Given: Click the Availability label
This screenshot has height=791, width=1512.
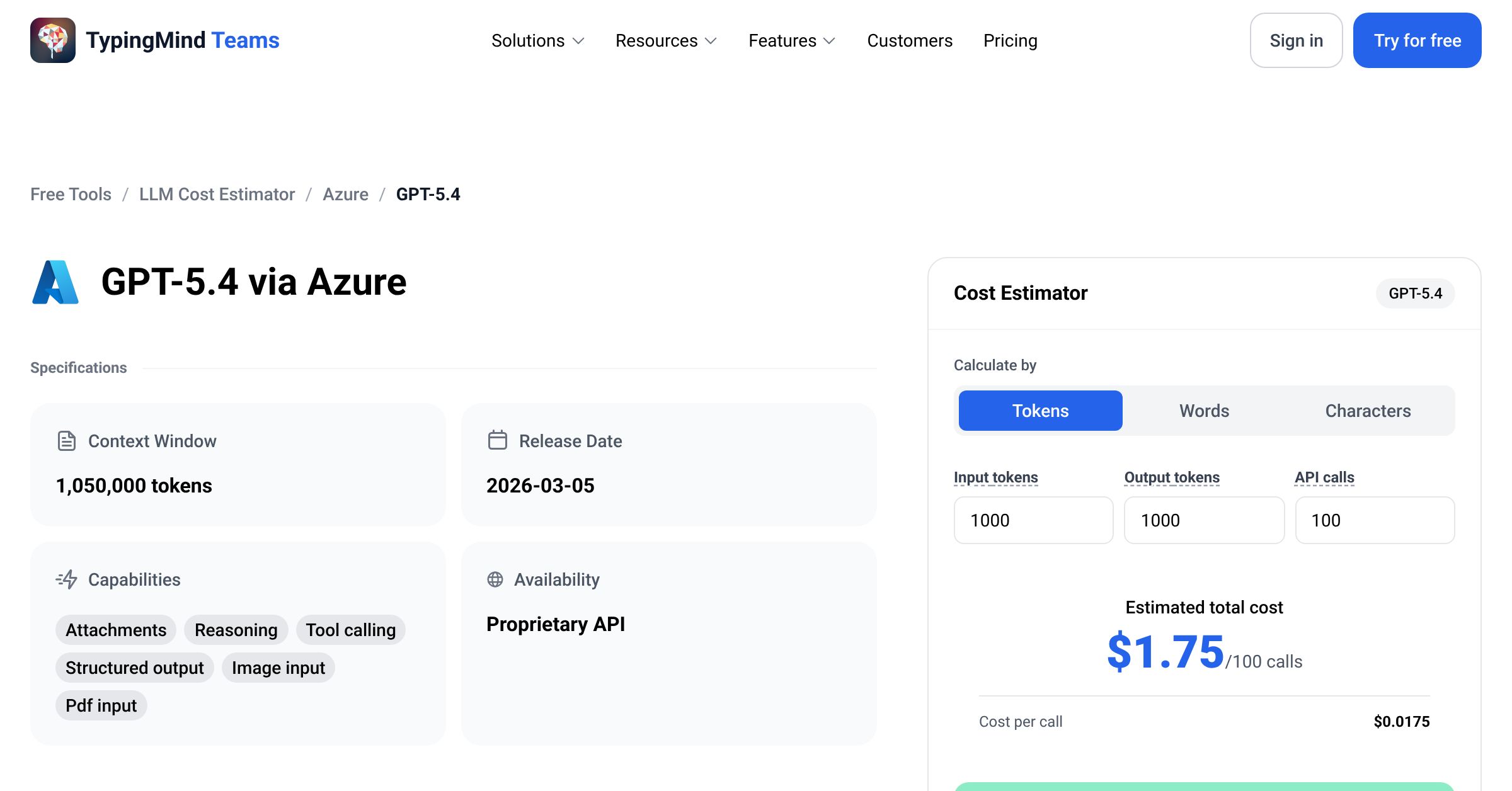Looking at the screenshot, I should coord(557,579).
